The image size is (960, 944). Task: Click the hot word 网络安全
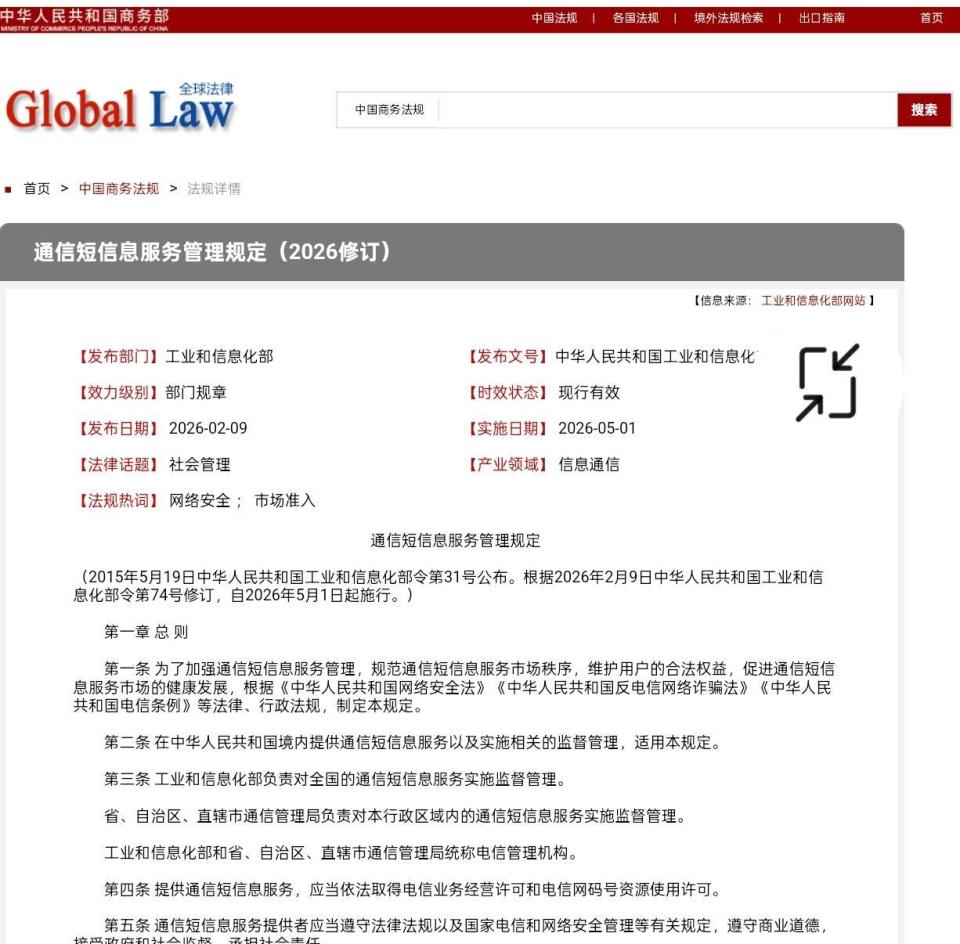[200, 501]
